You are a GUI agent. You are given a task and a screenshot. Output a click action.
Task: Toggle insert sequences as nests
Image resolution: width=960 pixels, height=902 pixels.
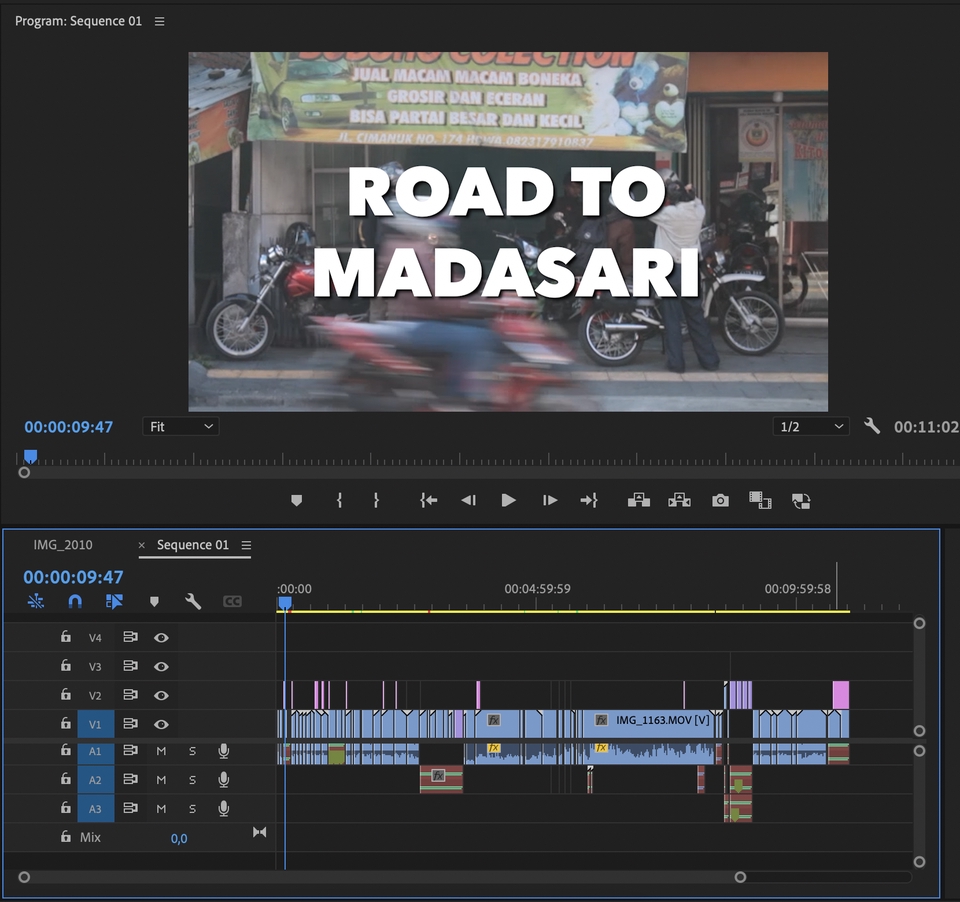pyautogui.click(x=36, y=601)
